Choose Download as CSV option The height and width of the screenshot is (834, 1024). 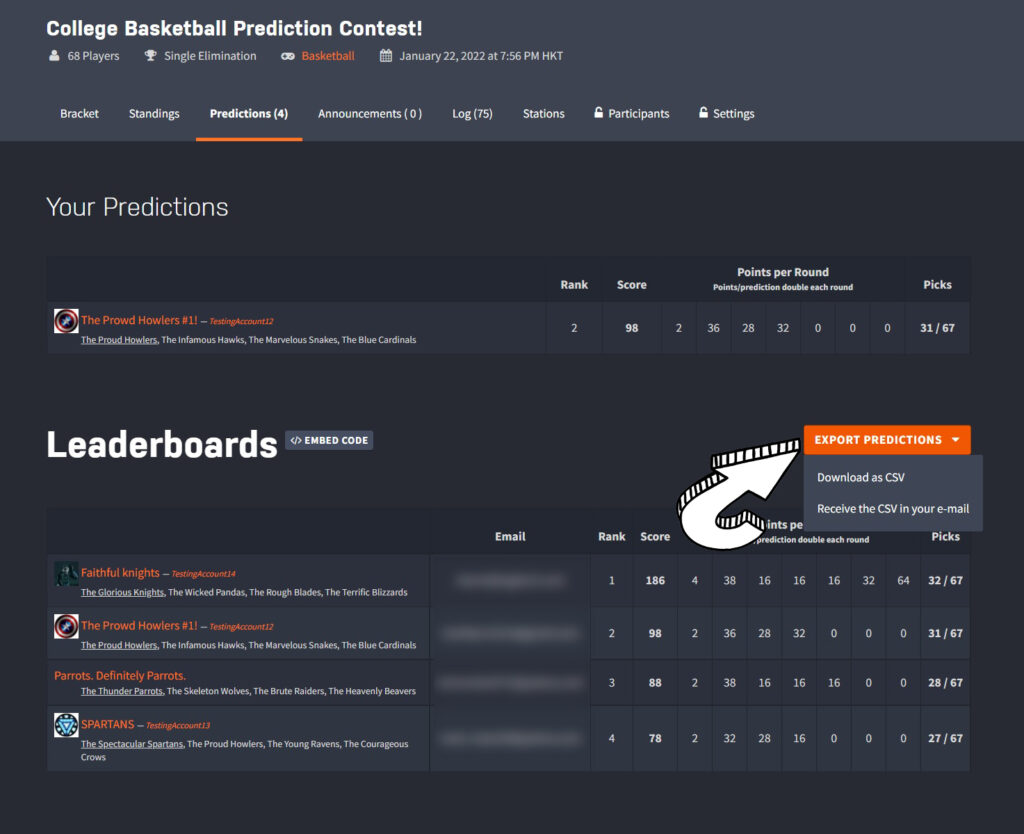(x=861, y=477)
